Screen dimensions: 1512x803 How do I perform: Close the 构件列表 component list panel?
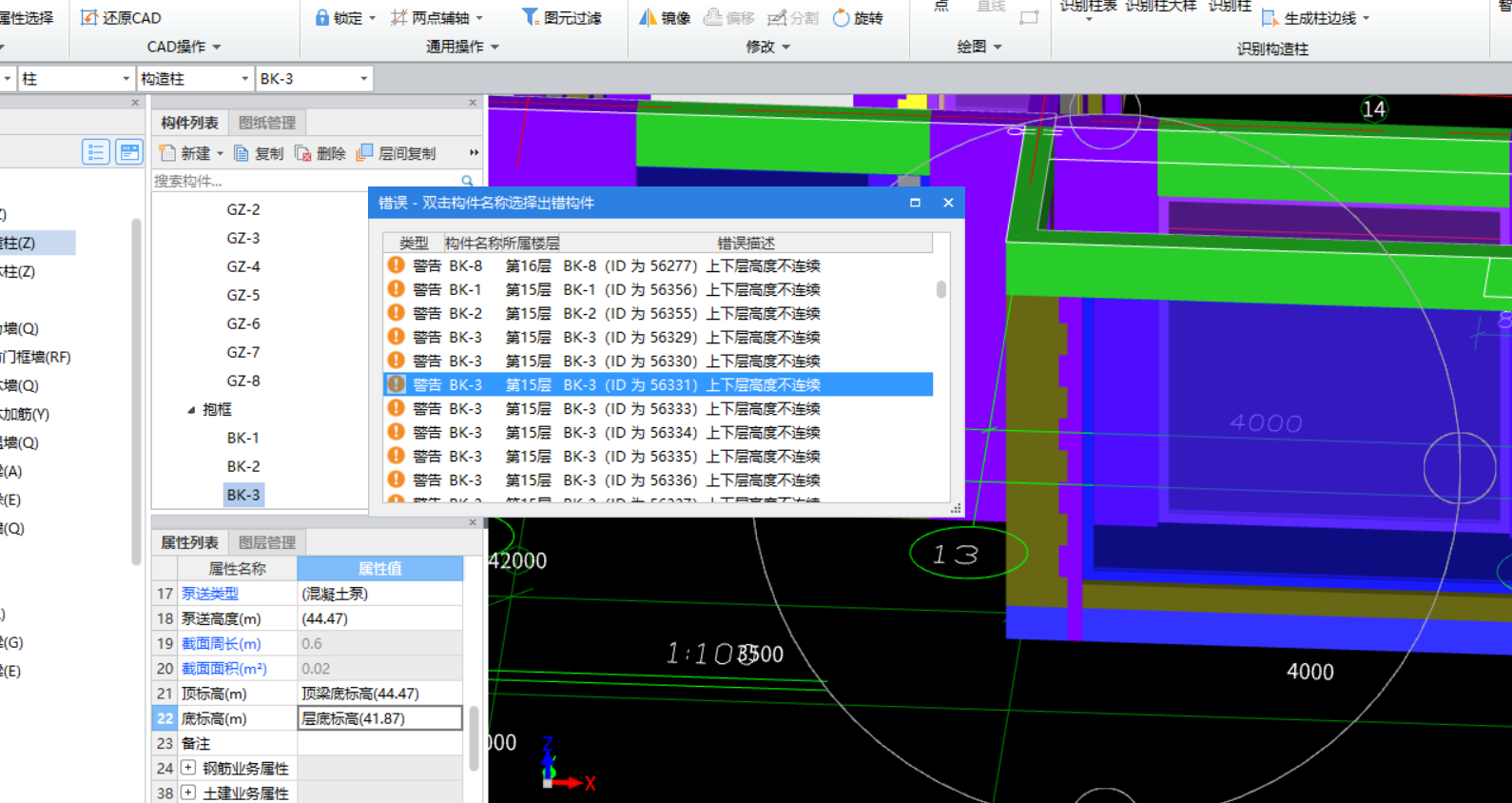[x=473, y=102]
